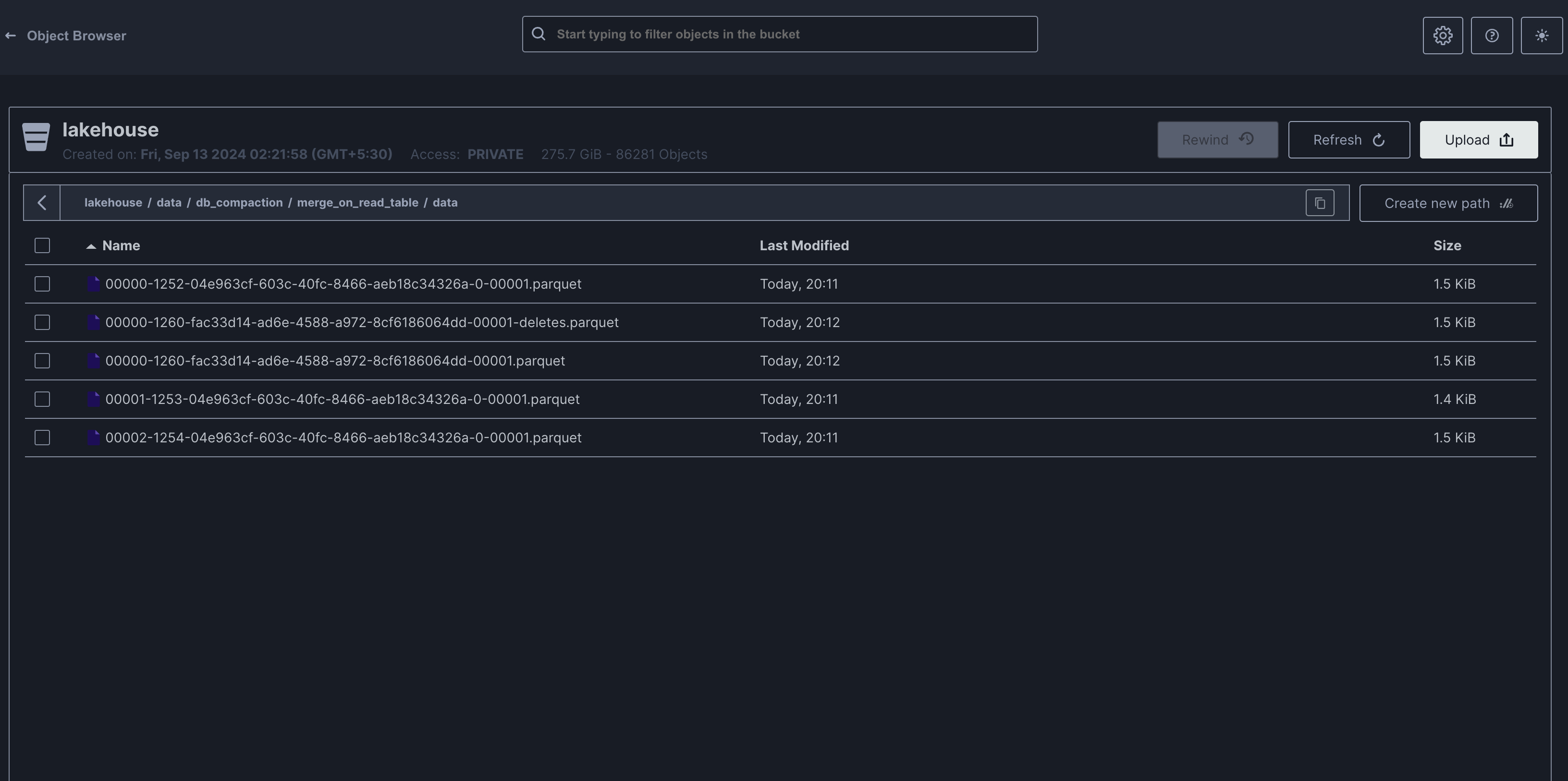Navigate to db_compaction breadcrumb
The height and width of the screenshot is (781, 1568).
[x=239, y=202]
